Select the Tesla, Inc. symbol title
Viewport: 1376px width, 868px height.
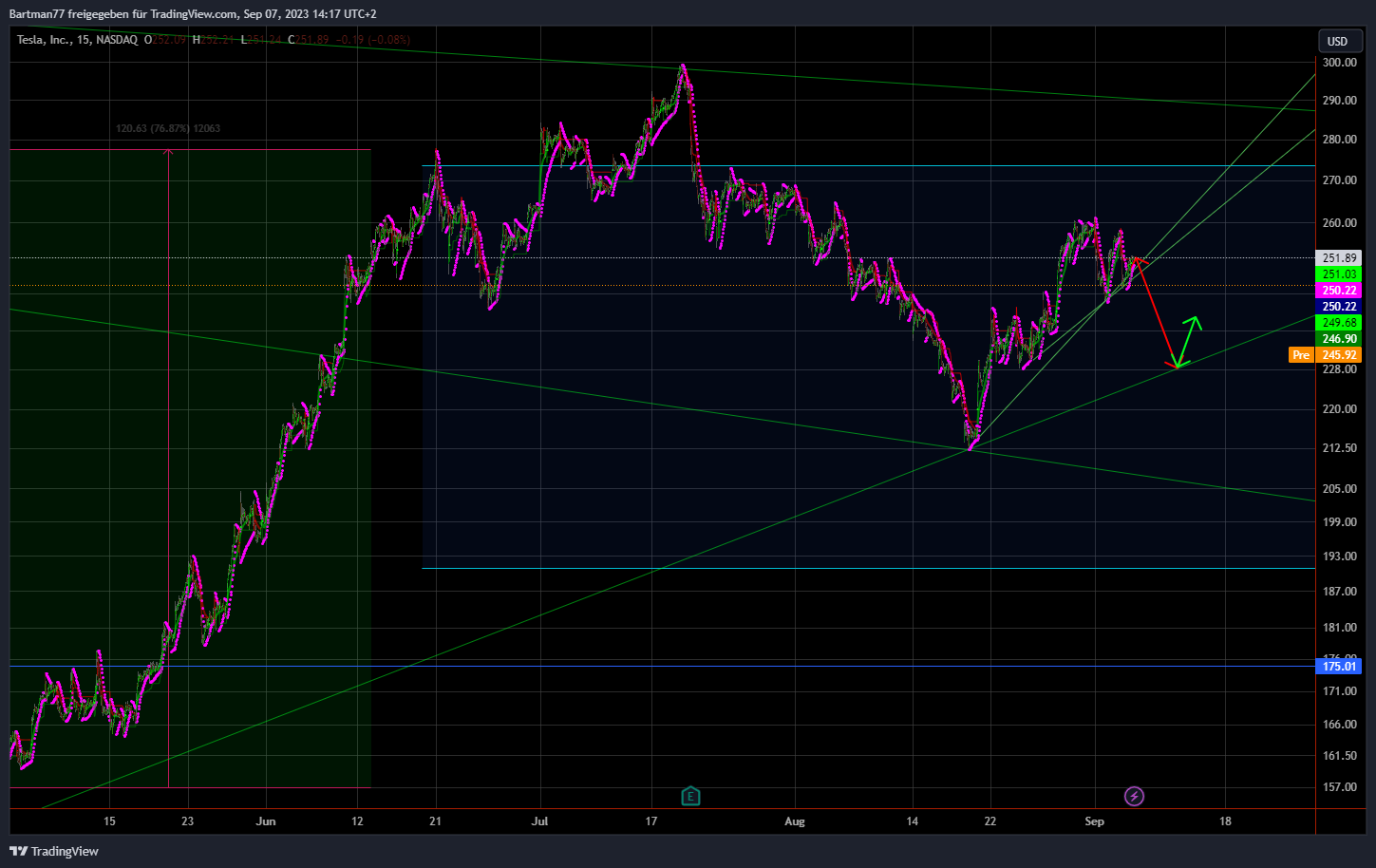tap(44, 40)
